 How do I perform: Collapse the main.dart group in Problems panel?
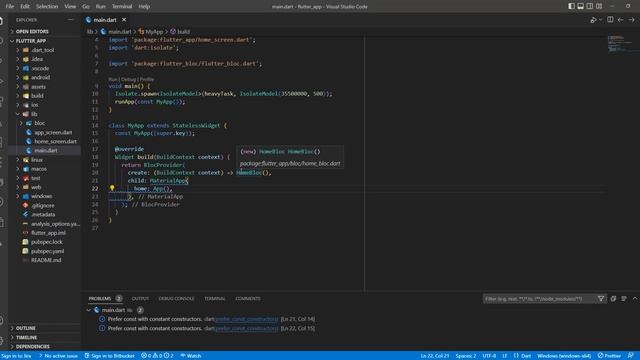pos(89,310)
